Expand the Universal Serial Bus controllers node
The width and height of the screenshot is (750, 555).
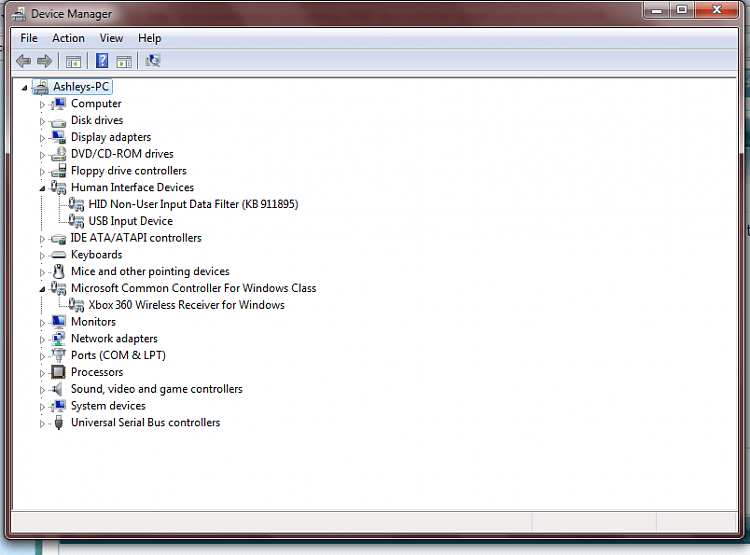42,423
